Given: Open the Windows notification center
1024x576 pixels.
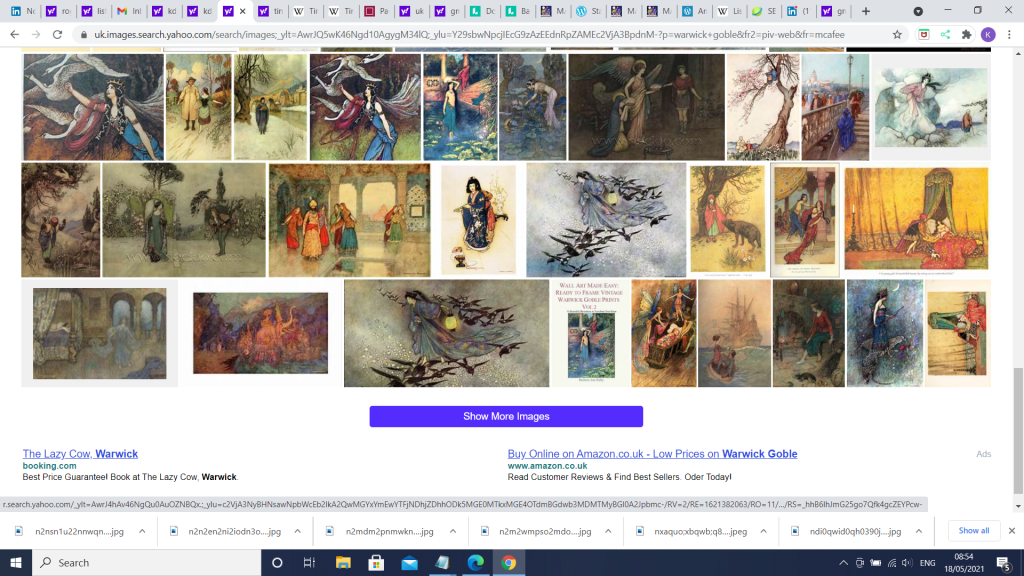Looking at the screenshot, I should 1002,562.
